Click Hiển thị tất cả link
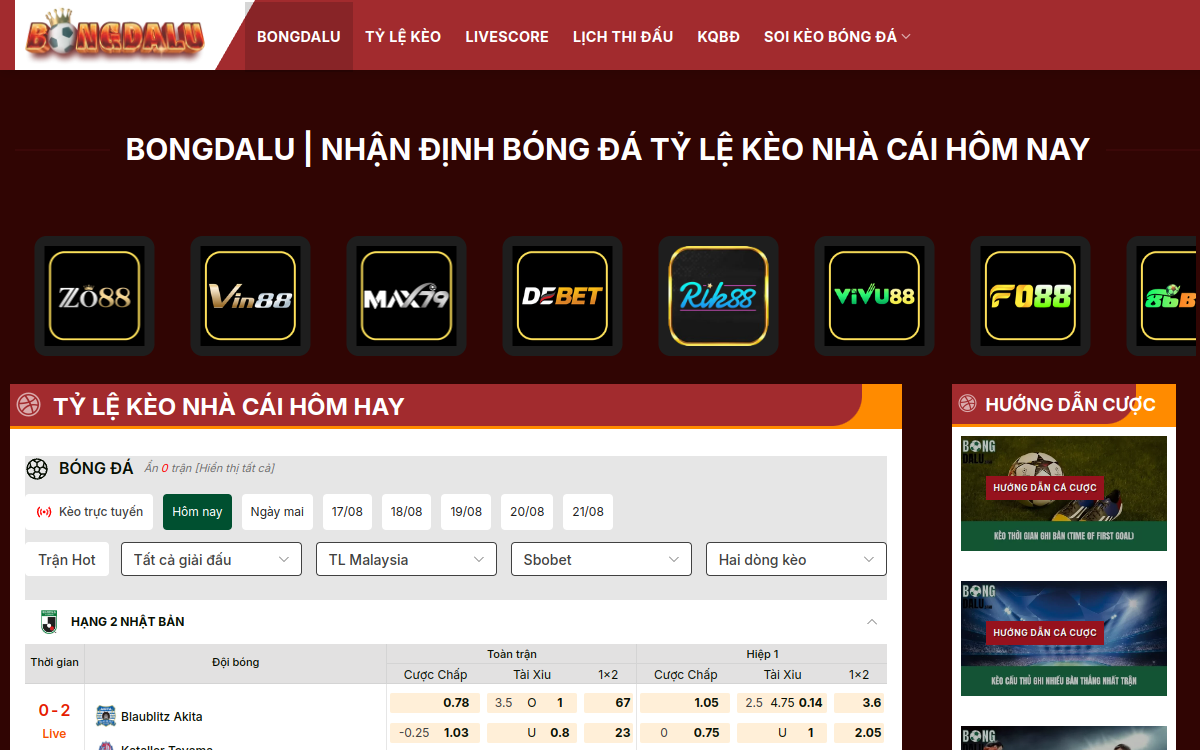Image resolution: width=1200 pixels, height=750 pixels. 235,468
